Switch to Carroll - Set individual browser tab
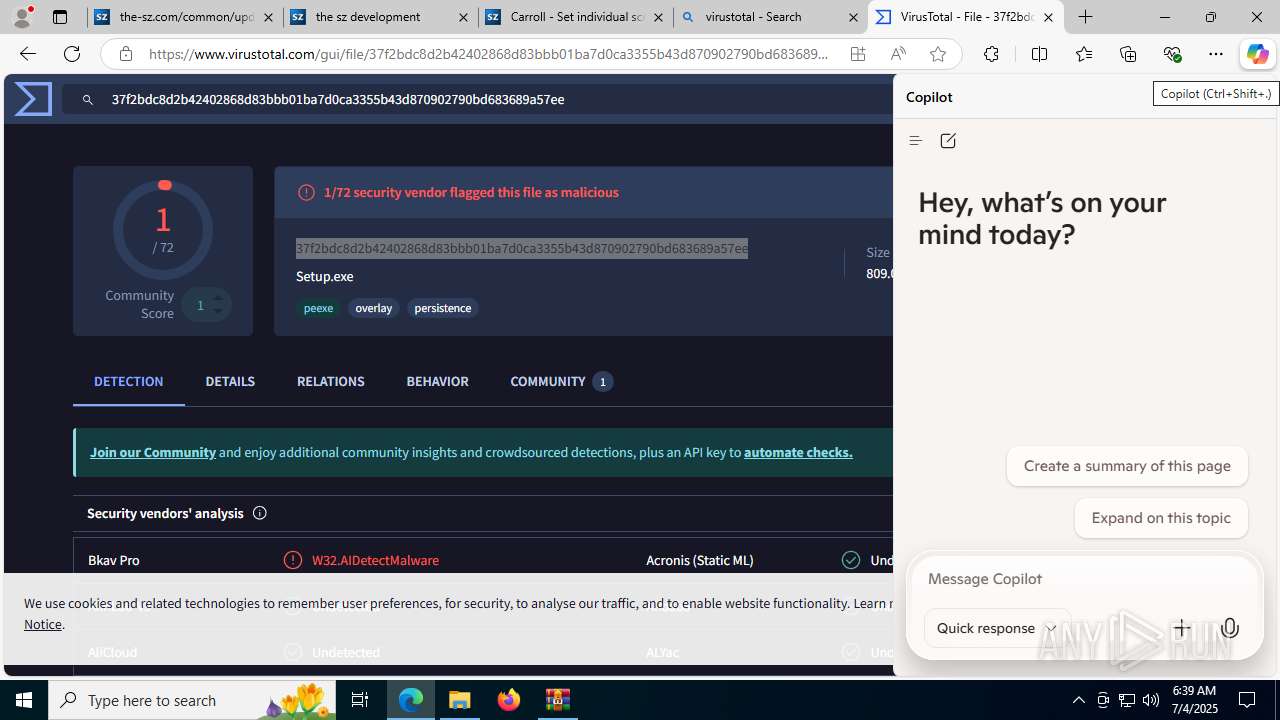1280x720 pixels. [x=575, y=17]
